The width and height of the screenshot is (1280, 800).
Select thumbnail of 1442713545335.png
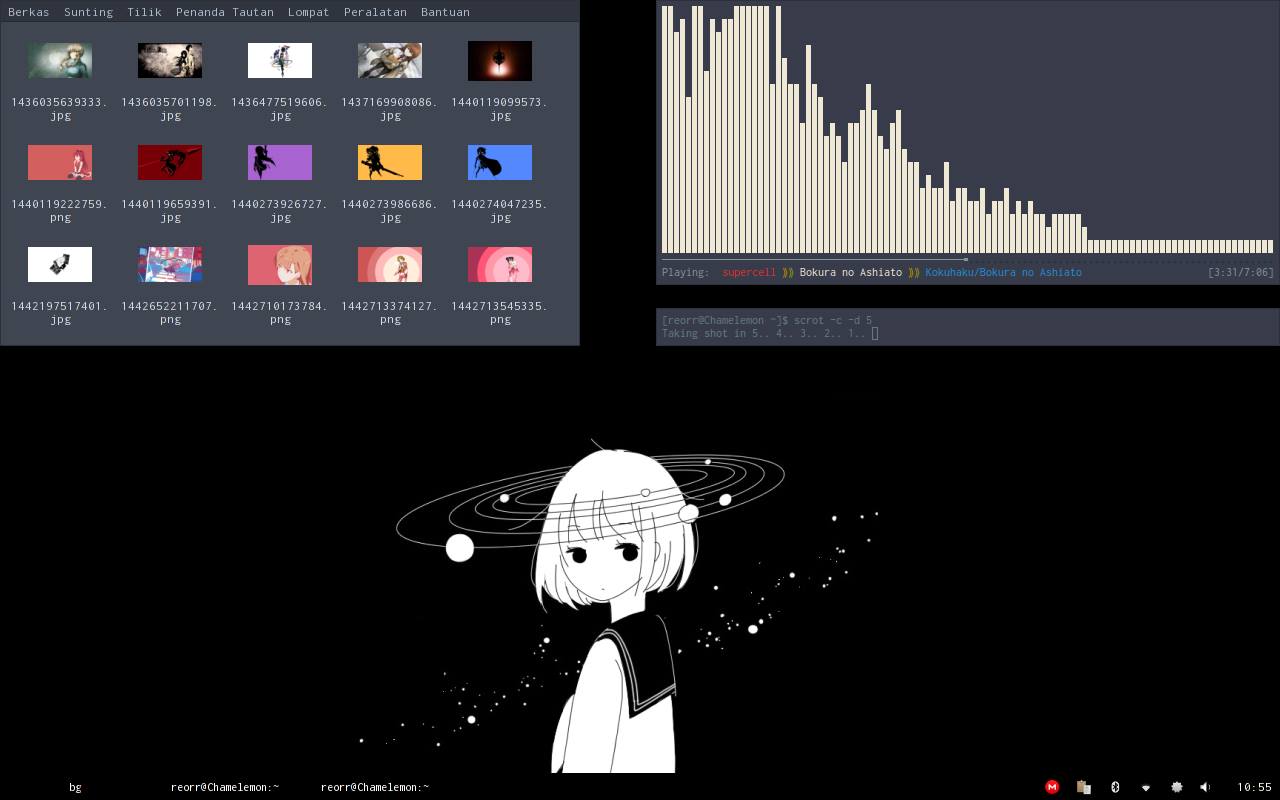[x=500, y=265]
